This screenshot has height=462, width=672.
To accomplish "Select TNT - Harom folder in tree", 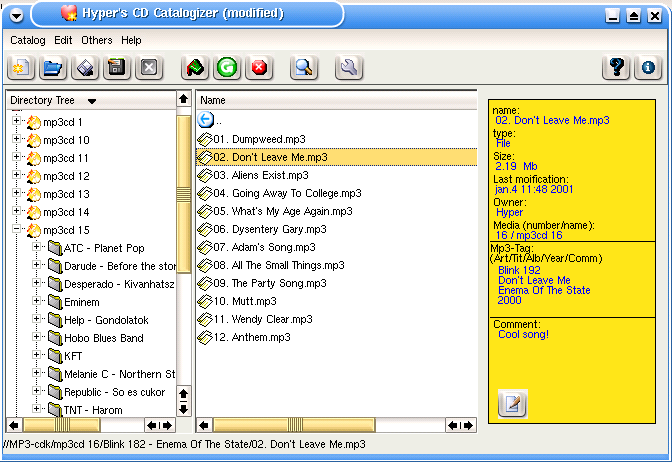I will [x=93, y=410].
